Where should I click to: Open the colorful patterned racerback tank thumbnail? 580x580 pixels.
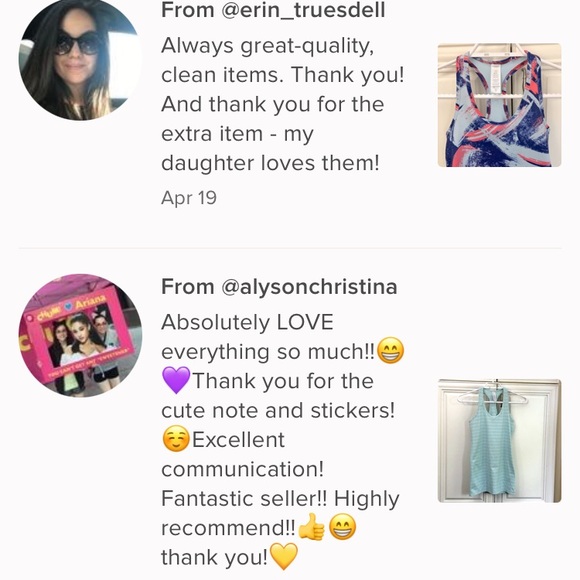click(x=499, y=105)
